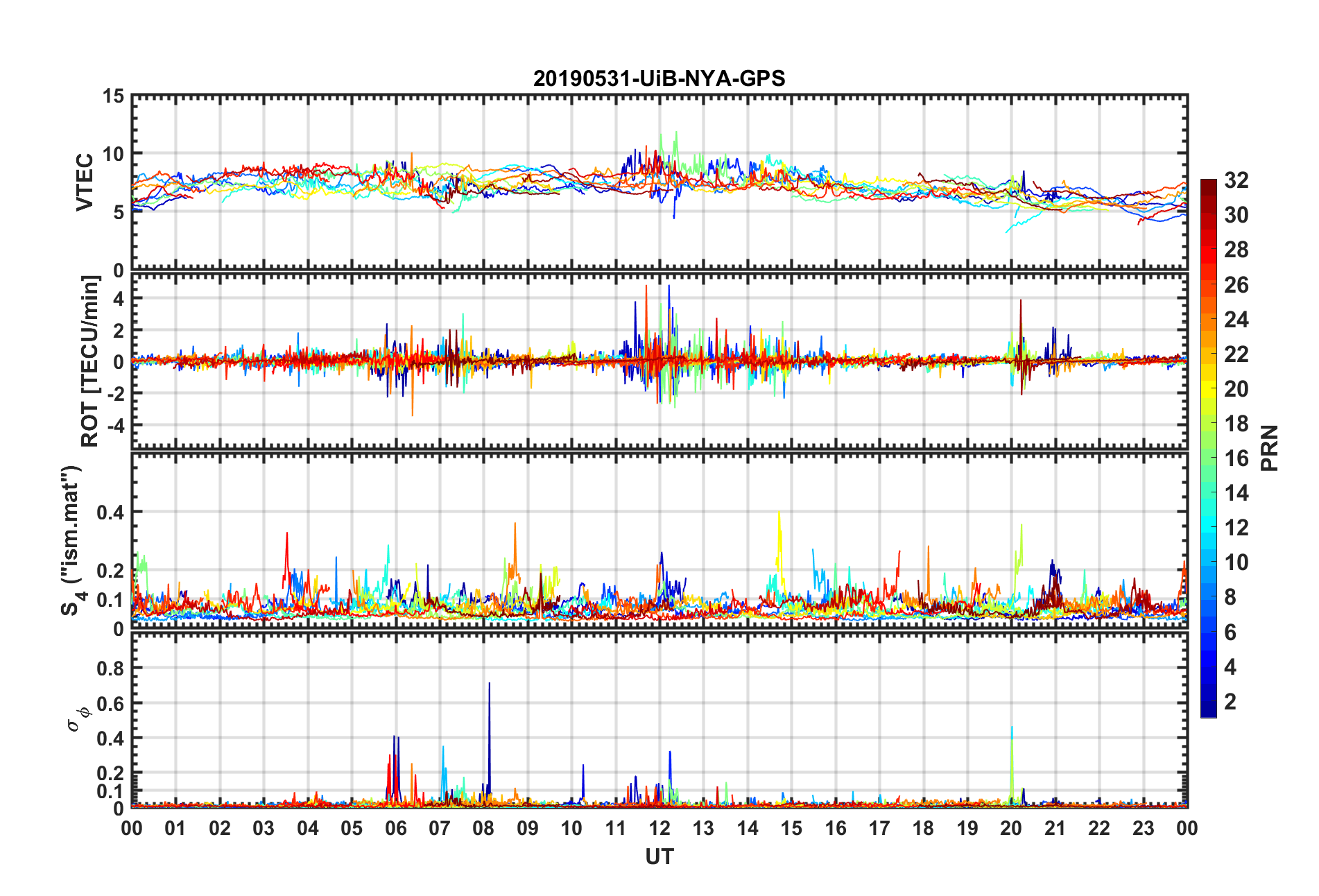The image size is (1319, 896).
Task: Click hour label 13 on the UT axis
Action: click(x=703, y=828)
